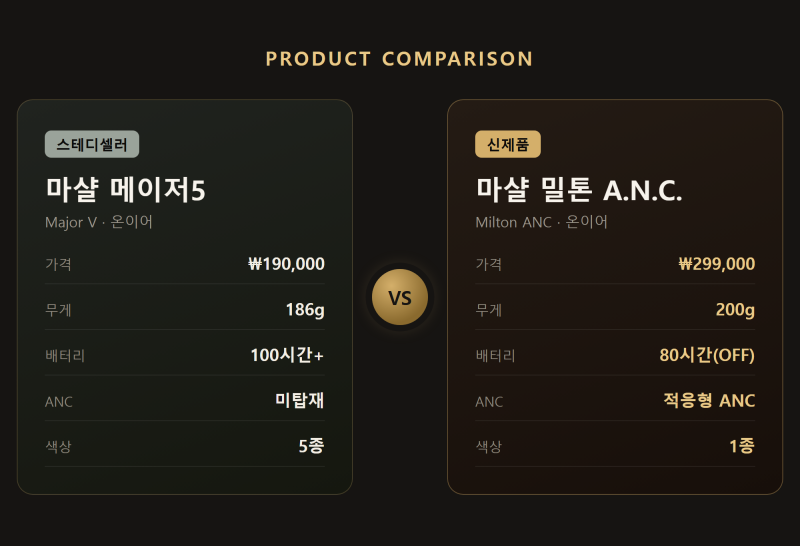Click the PRODUCT COMPARISON heading
800x546 pixels.
click(399, 59)
